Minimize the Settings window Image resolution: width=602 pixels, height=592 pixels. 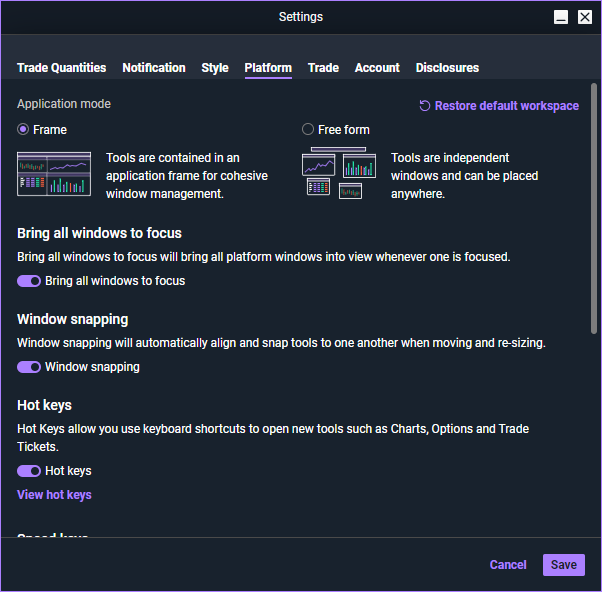pyautogui.click(x=561, y=17)
